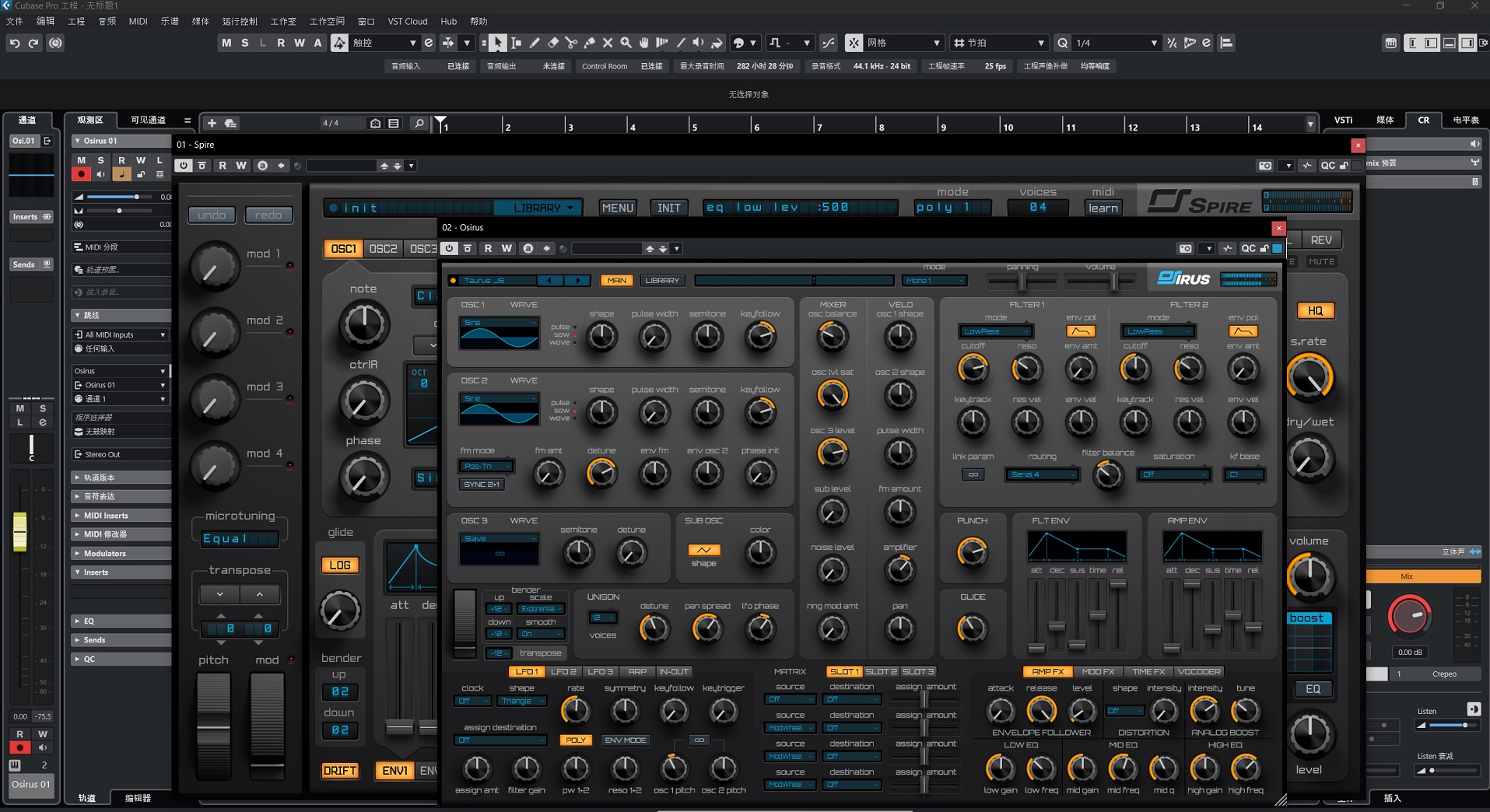Open the VST Cloud menu
This screenshot has height=812, width=1490.
point(407,21)
